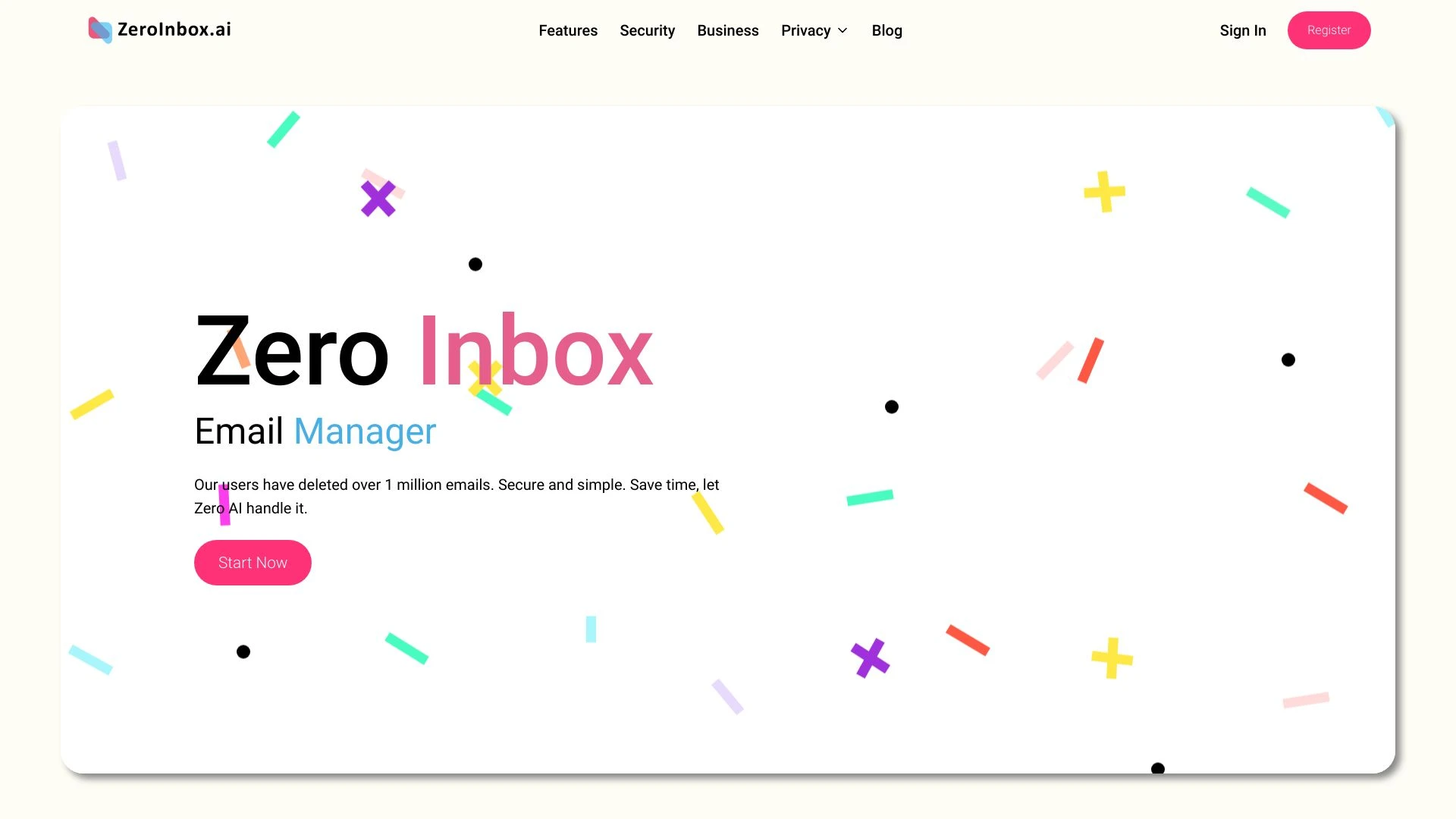Select the Blog navigation menu item
The width and height of the screenshot is (1456, 819).
tap(887, 30)
